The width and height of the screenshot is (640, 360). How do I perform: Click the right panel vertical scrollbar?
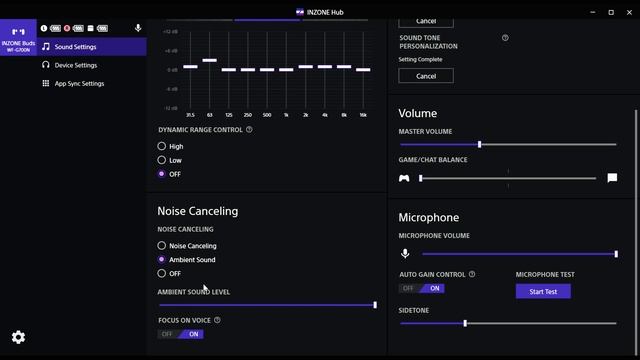636,231
